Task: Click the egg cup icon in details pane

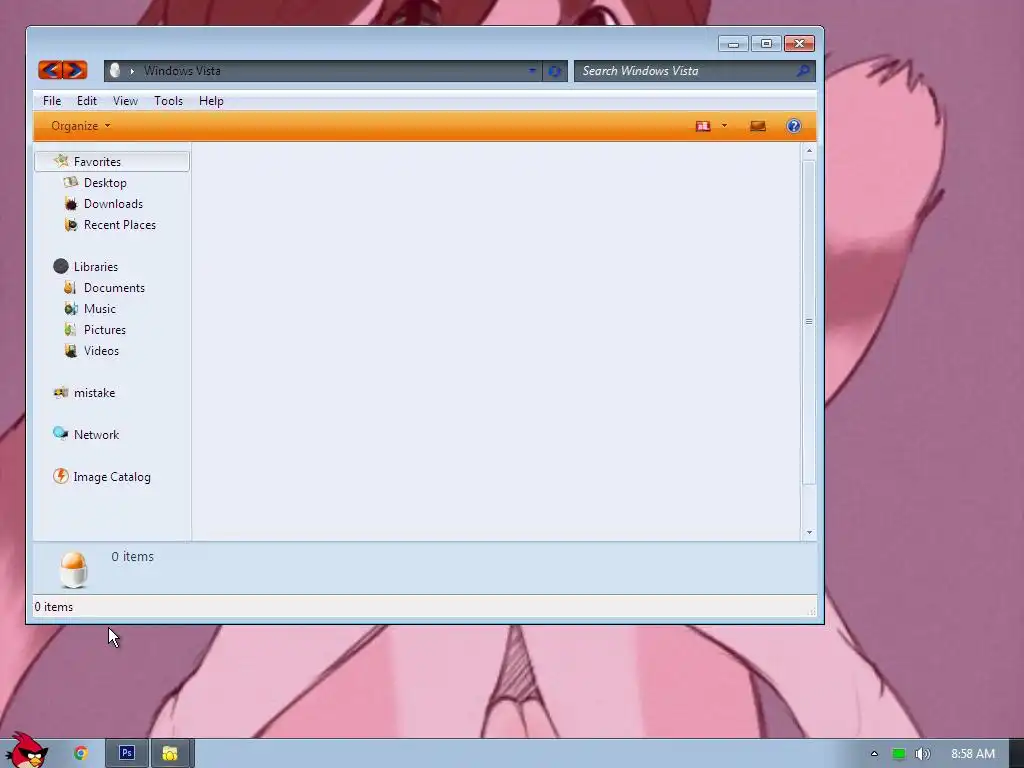Action: click(x=73, y=569)
